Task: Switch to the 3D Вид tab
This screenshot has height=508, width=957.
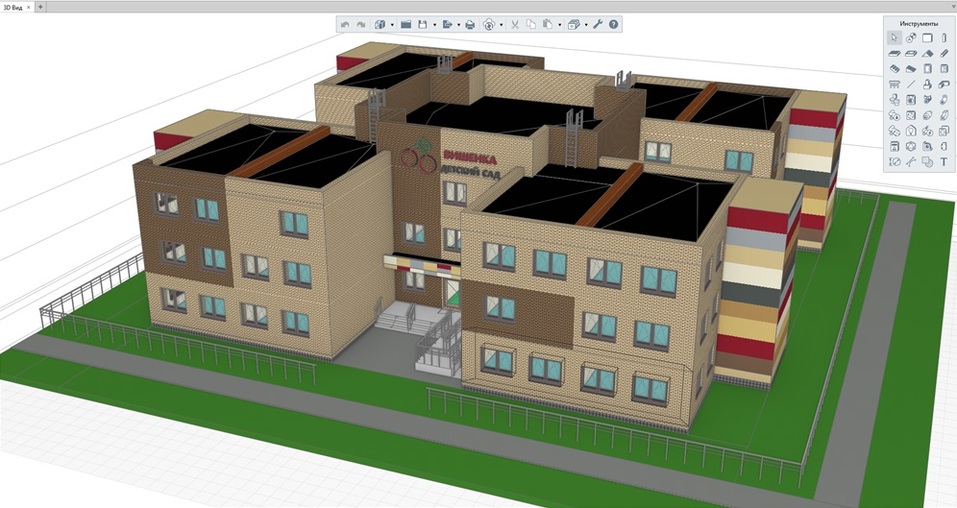Action: 13,7
